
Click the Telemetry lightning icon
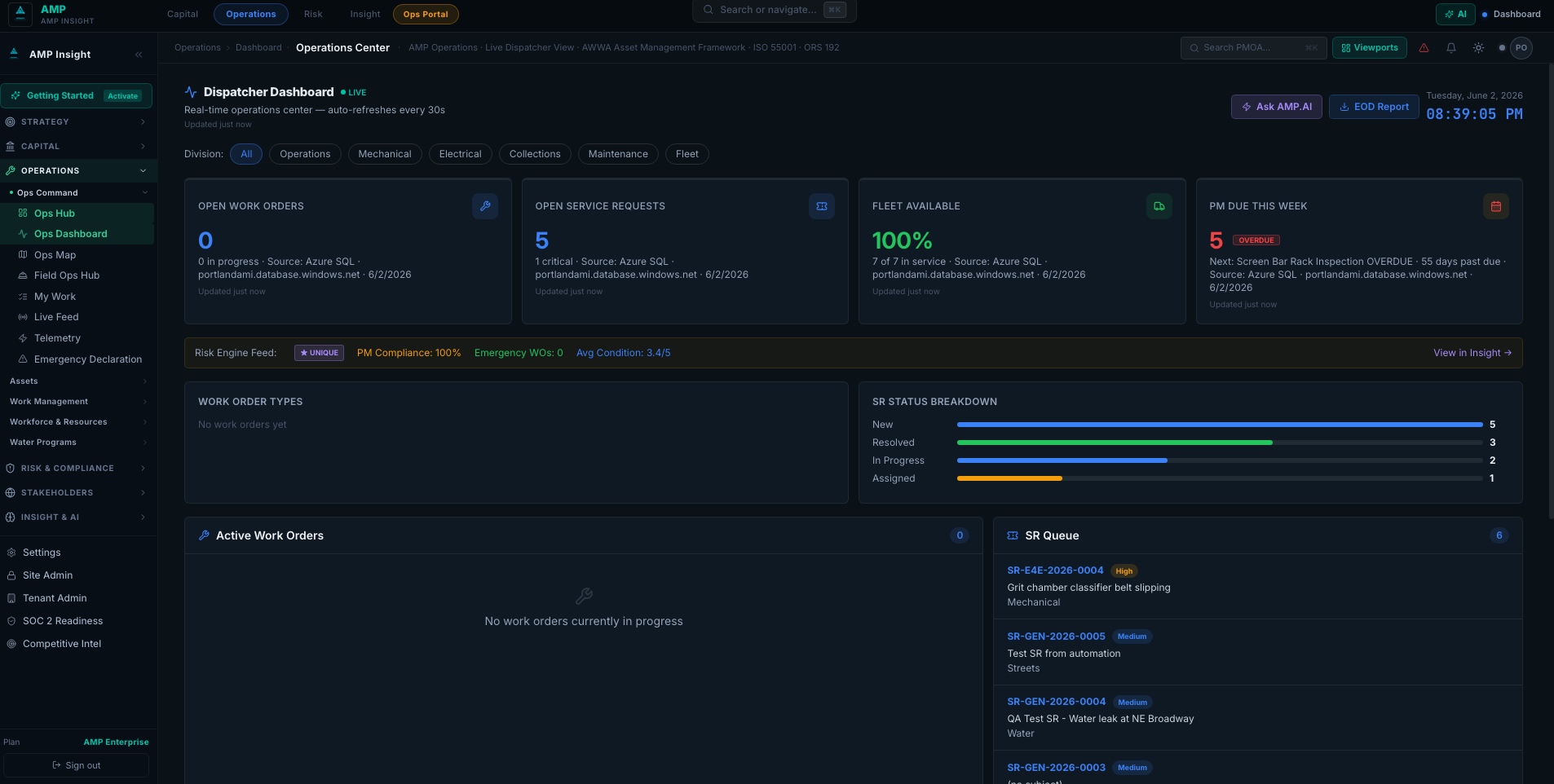pos(23,338)
